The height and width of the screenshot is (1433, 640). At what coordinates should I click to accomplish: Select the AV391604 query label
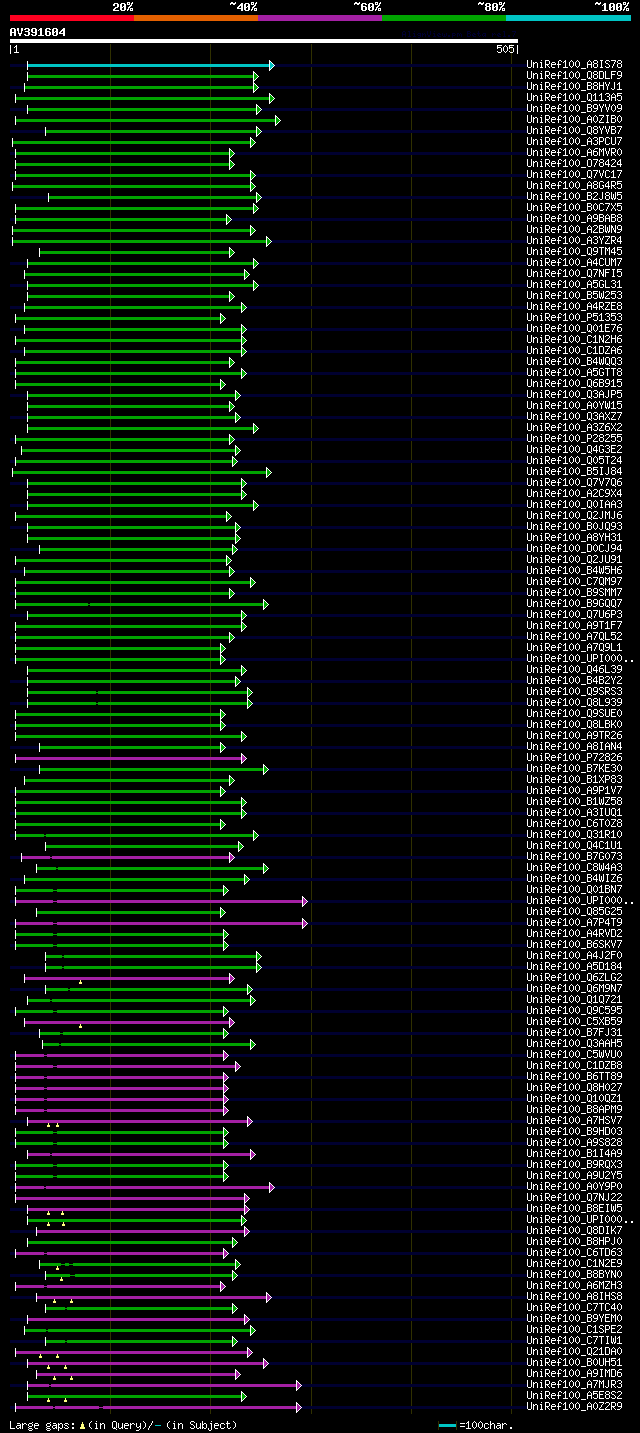[x=38, y=32]
